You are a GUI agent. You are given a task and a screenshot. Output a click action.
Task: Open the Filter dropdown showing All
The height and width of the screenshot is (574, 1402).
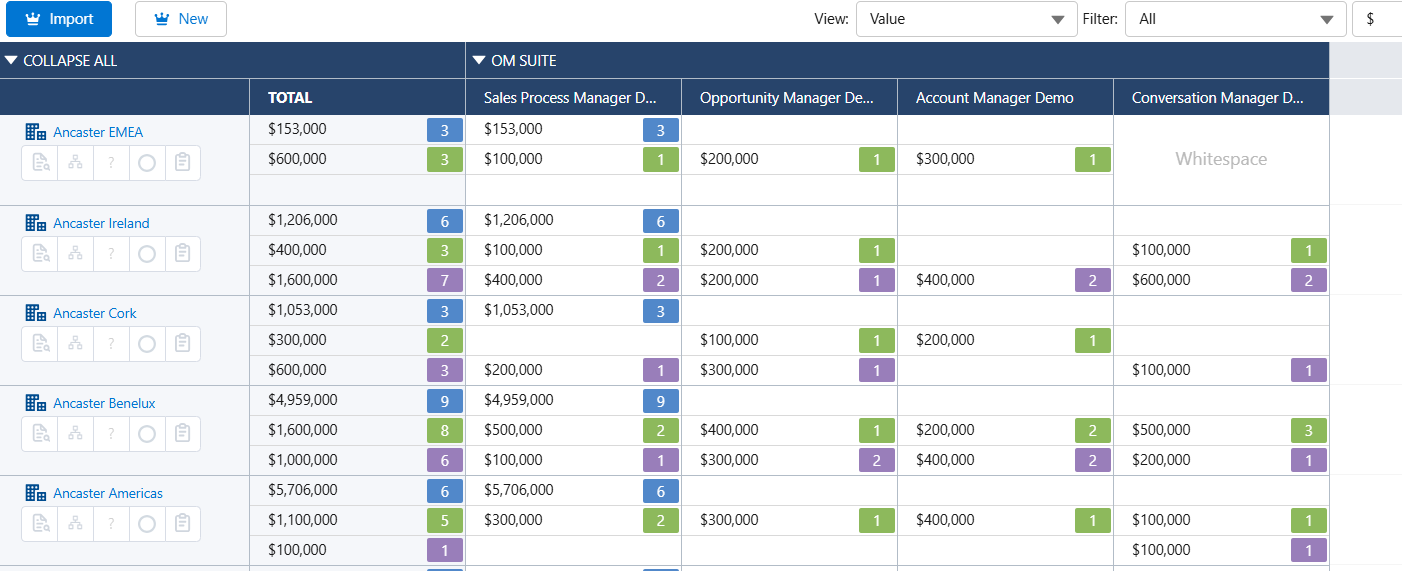pyautogui.click(x=1235, y=19)
